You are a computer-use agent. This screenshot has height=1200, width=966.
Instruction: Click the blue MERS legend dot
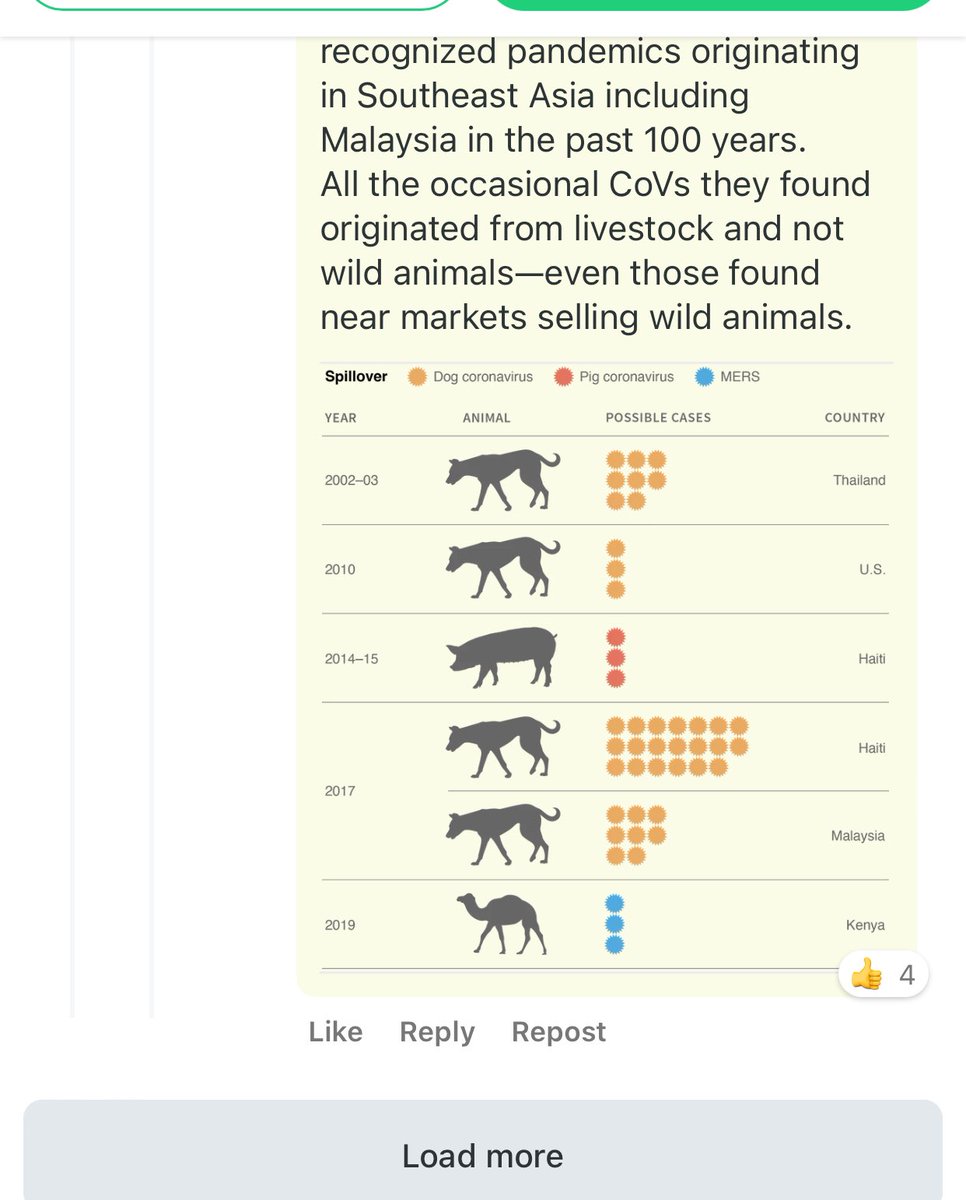click(x=704, y=377)
